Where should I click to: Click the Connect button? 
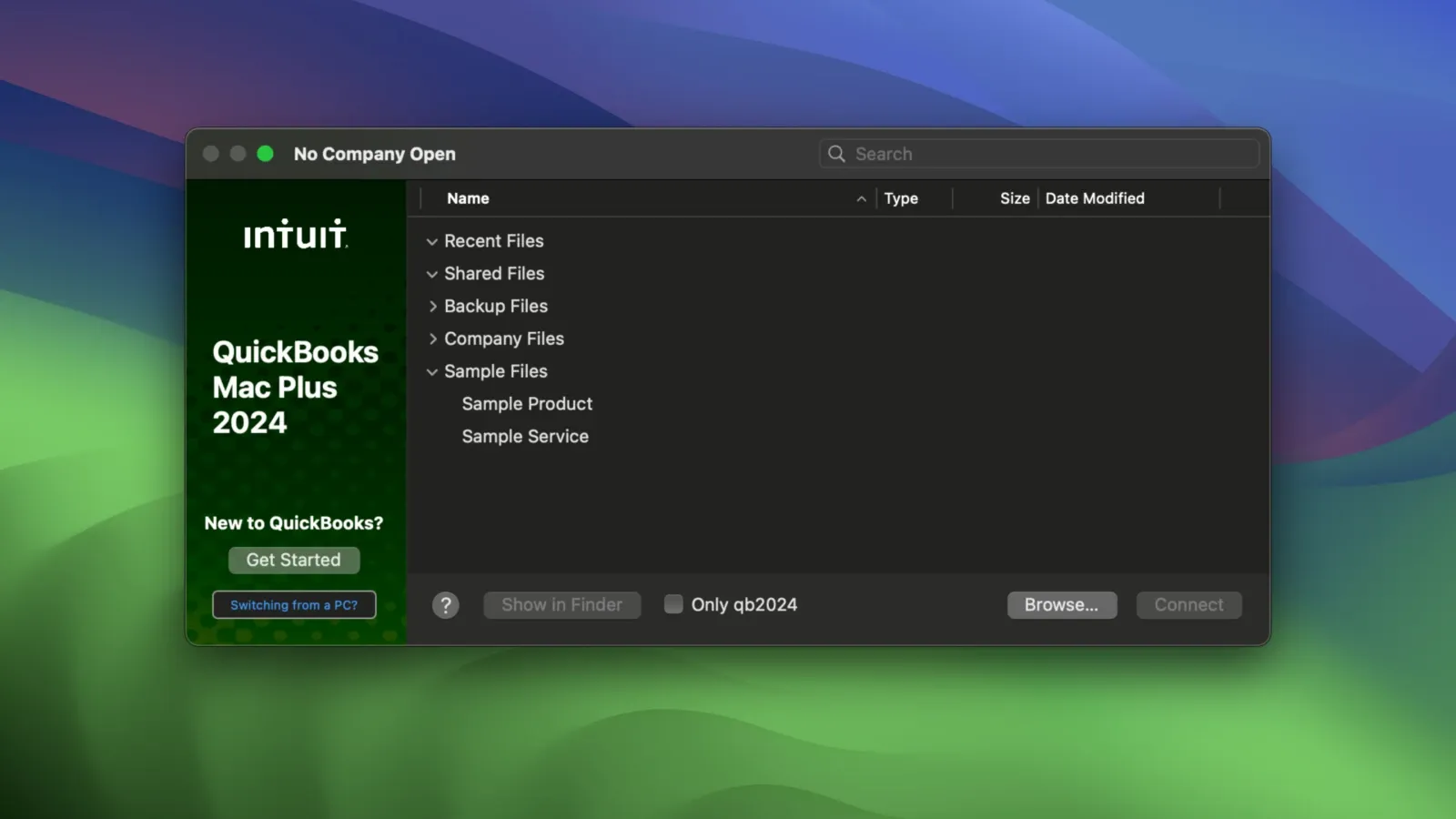[x=1188, y=604]
